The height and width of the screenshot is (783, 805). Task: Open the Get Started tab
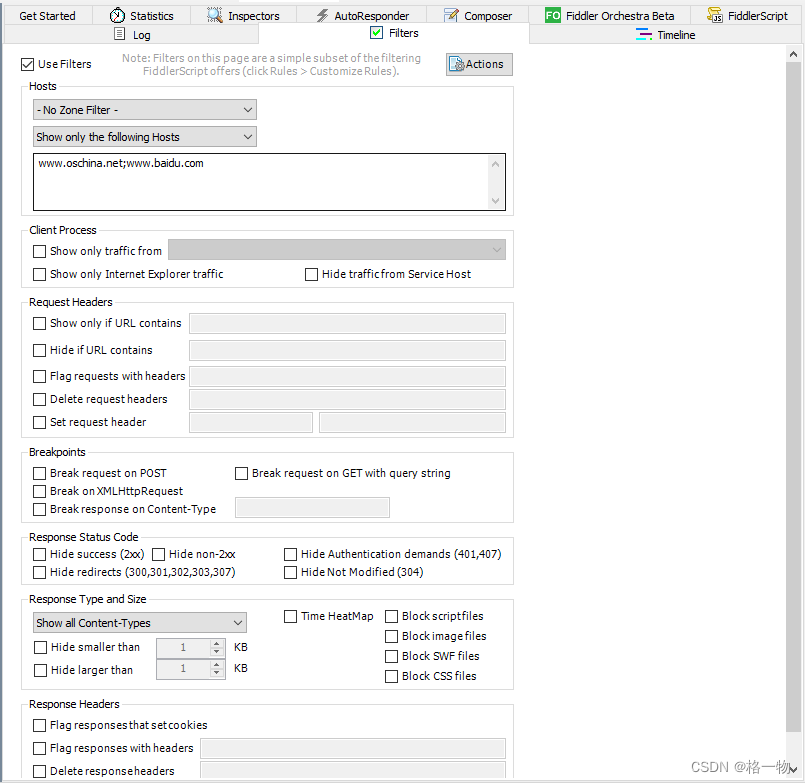47,16
